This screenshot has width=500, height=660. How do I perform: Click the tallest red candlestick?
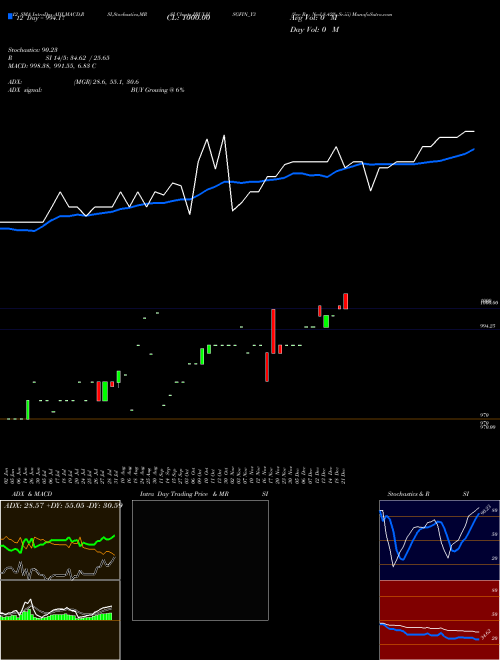click(273, 331)
